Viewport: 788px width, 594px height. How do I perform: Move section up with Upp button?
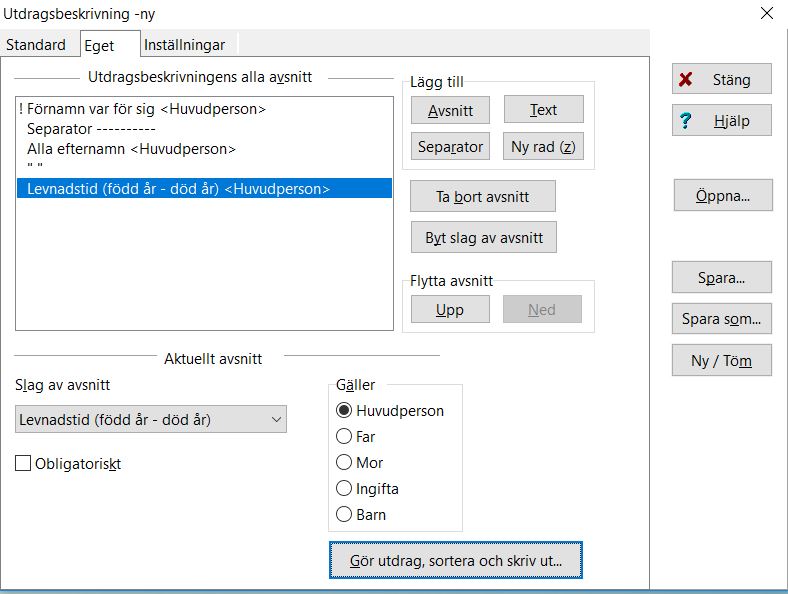pos(450,310)
